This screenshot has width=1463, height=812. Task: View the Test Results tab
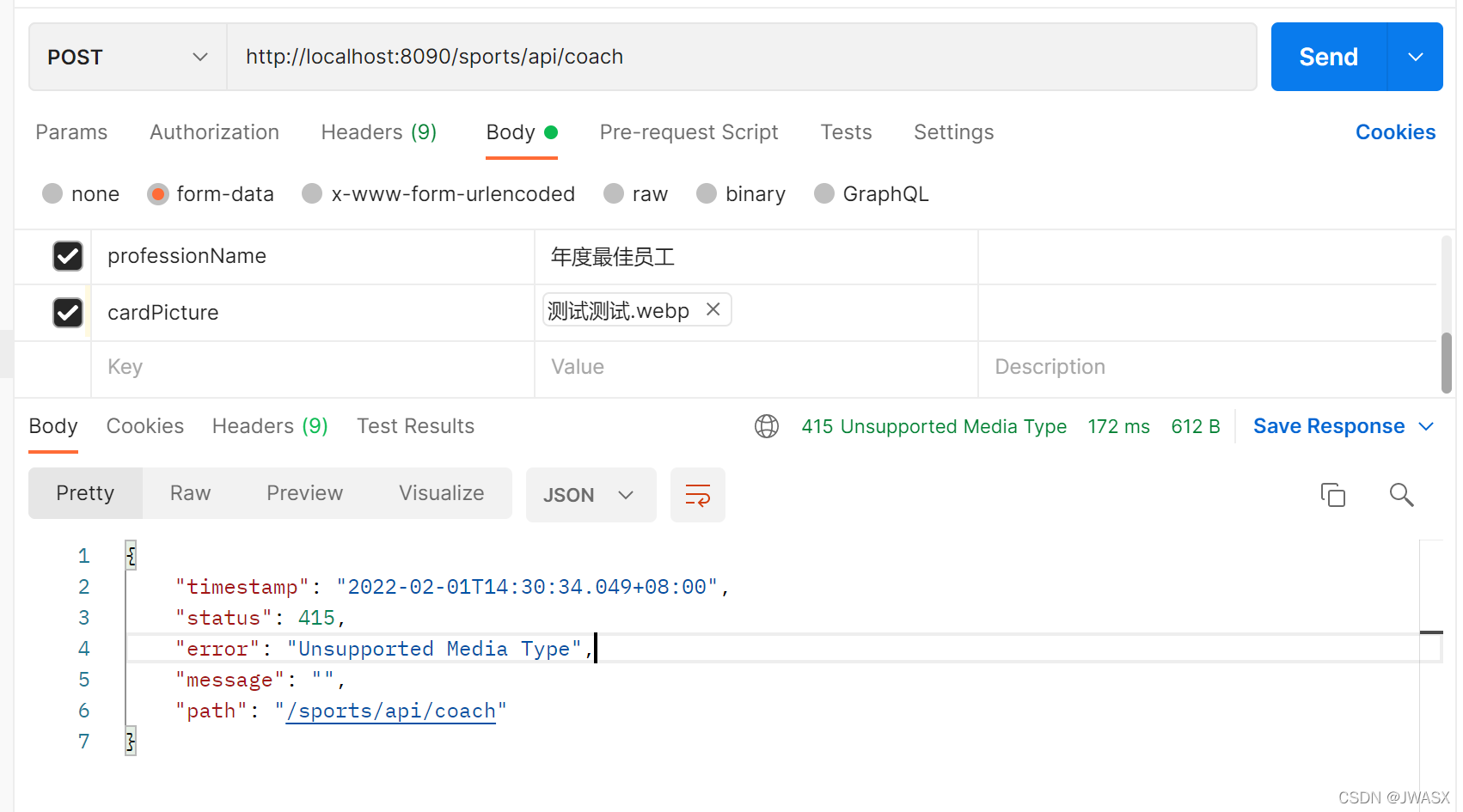(415, 426)
